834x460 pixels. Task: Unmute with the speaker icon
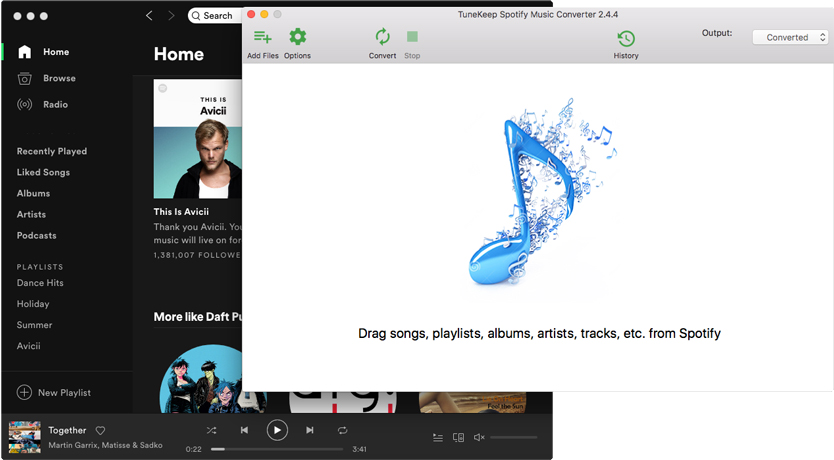[479, 438]
